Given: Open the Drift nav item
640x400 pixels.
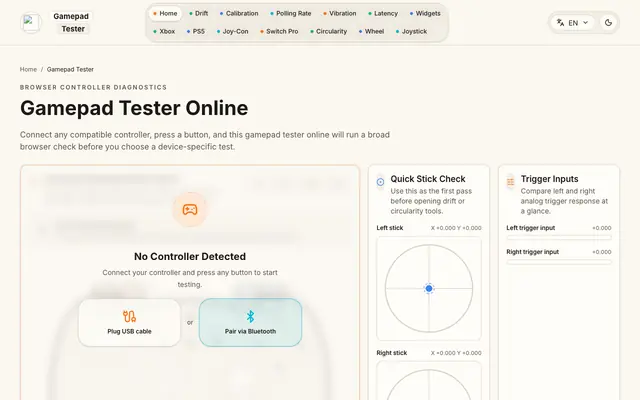Looking at the screenshot, I should tap(199, 13).
